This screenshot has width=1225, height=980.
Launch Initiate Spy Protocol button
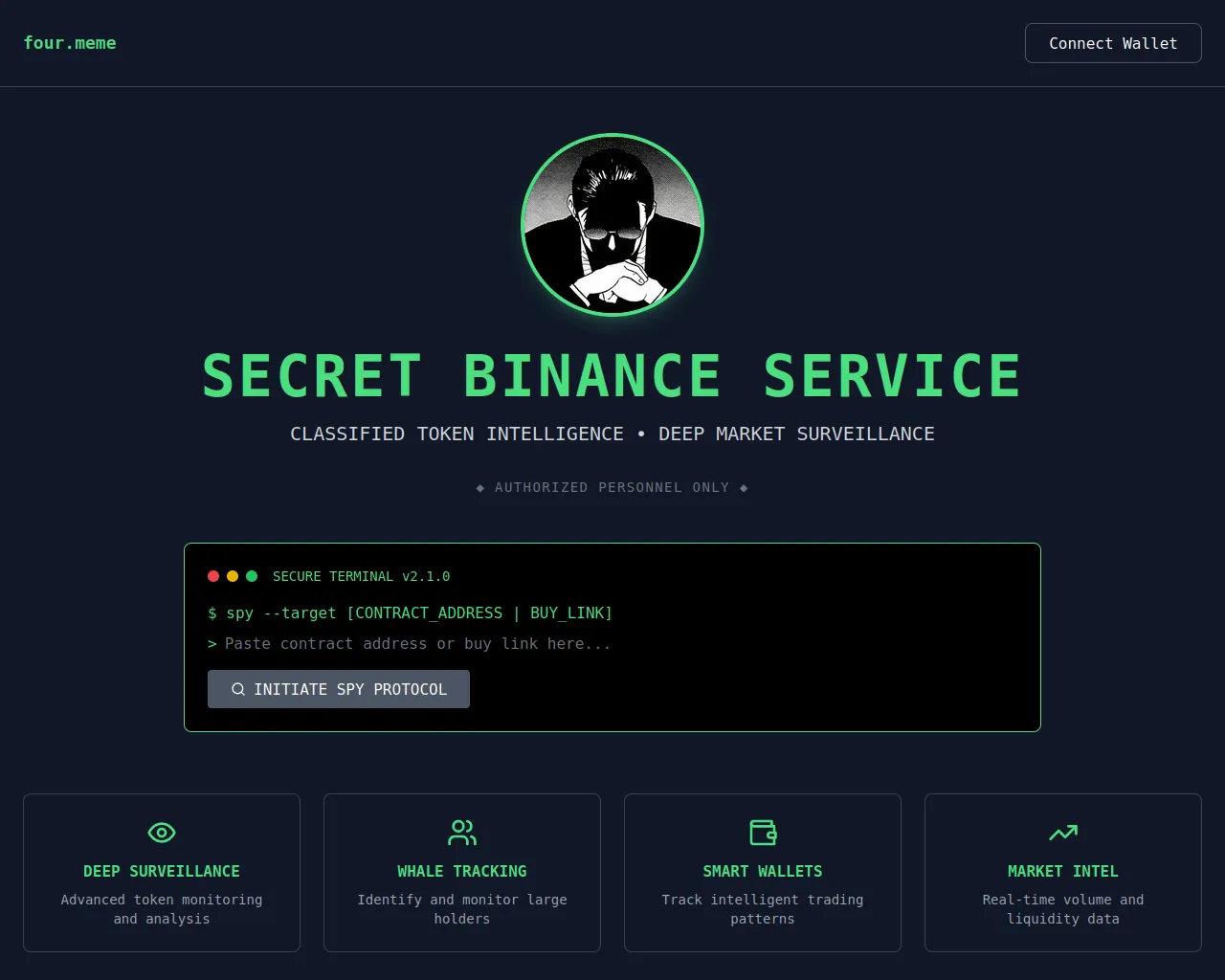(339, 689)
